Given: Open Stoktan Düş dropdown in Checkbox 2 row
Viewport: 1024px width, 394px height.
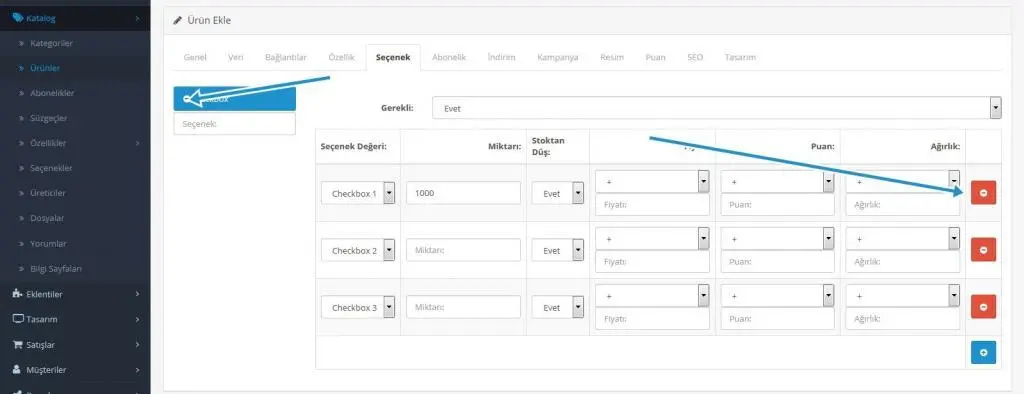Looking at the screenshot, I should [x=558, y=250].
